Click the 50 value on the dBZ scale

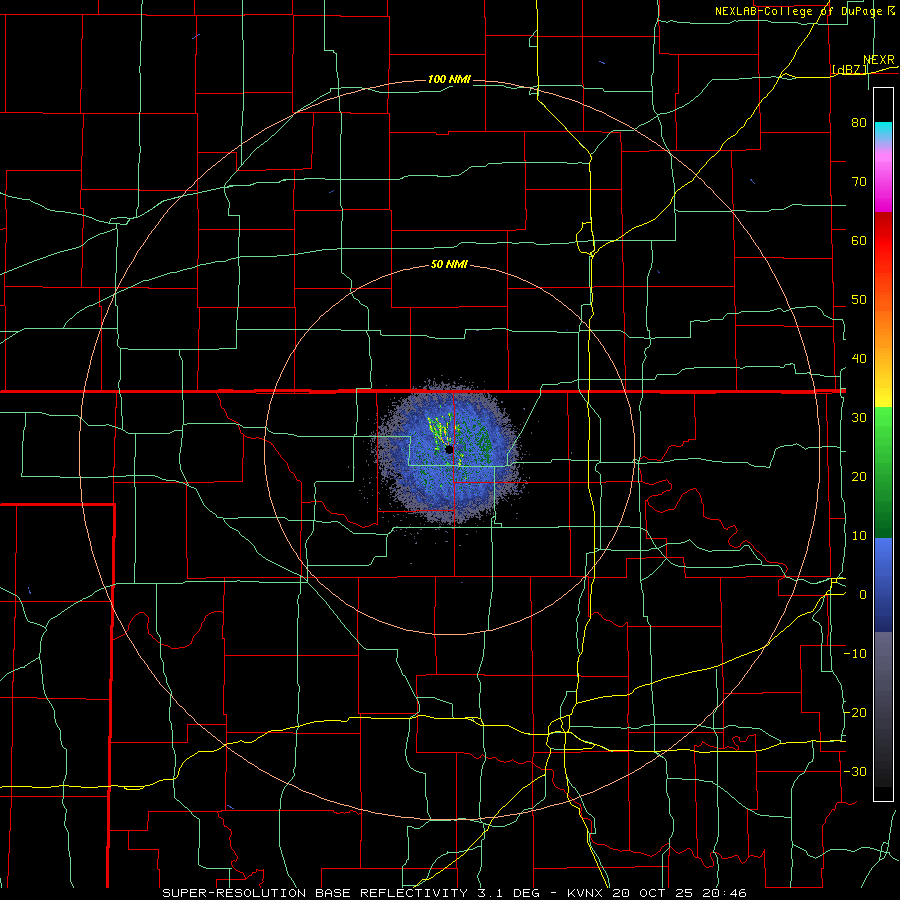pos(859,300)
